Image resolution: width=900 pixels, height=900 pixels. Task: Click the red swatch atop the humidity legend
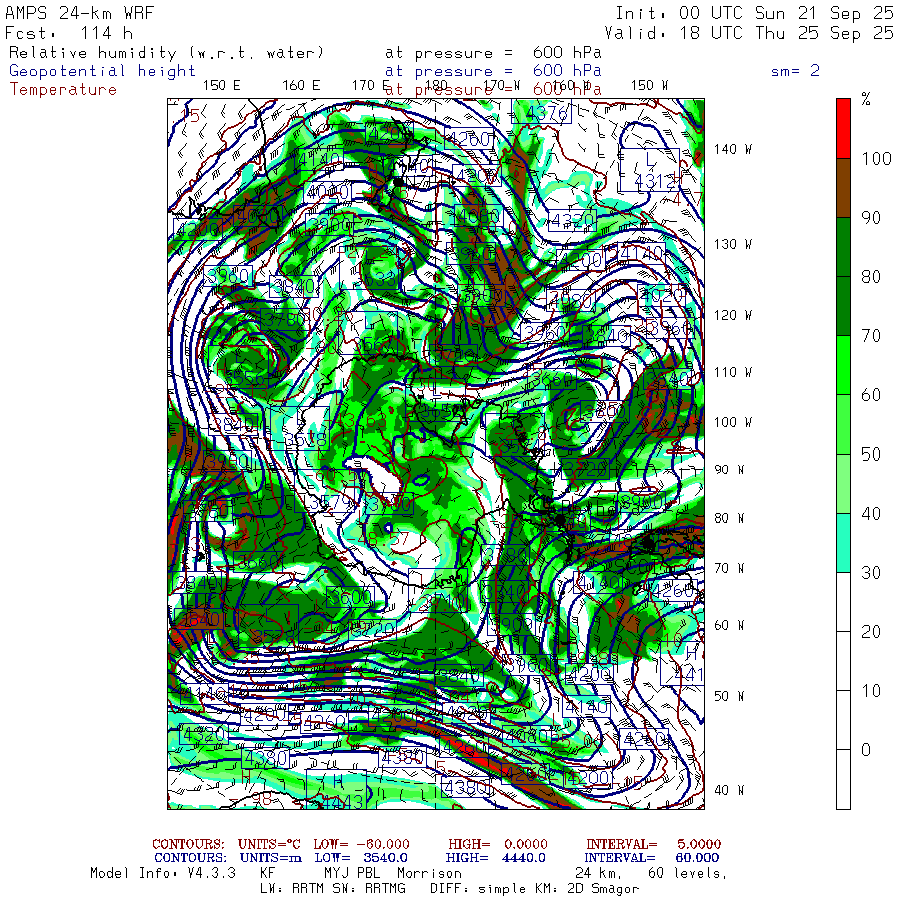(x=843, y=127)
